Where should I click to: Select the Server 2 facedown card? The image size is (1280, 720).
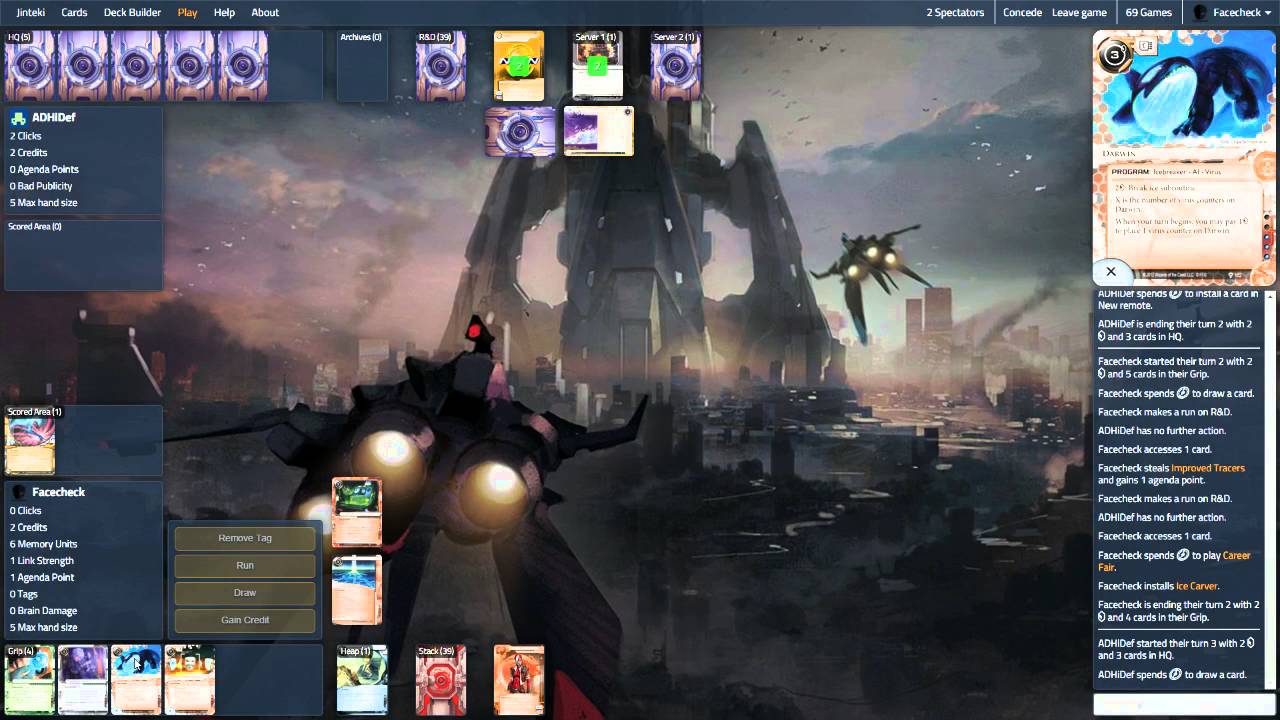coord(676,66)
